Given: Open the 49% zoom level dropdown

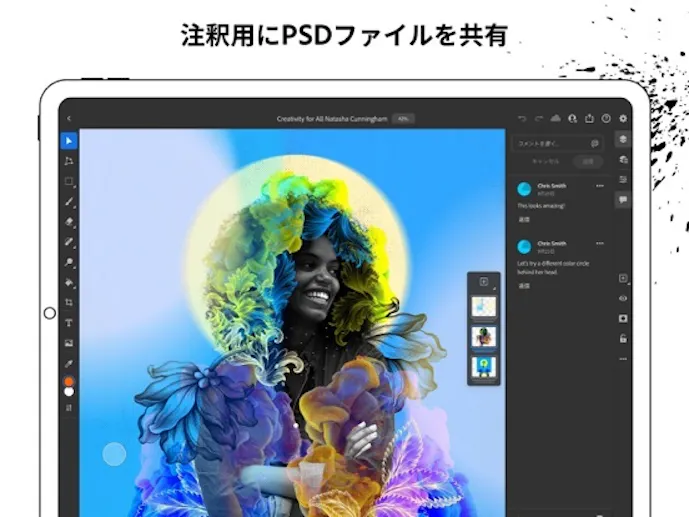Looking at the screenshot, I should coord(403,119).
